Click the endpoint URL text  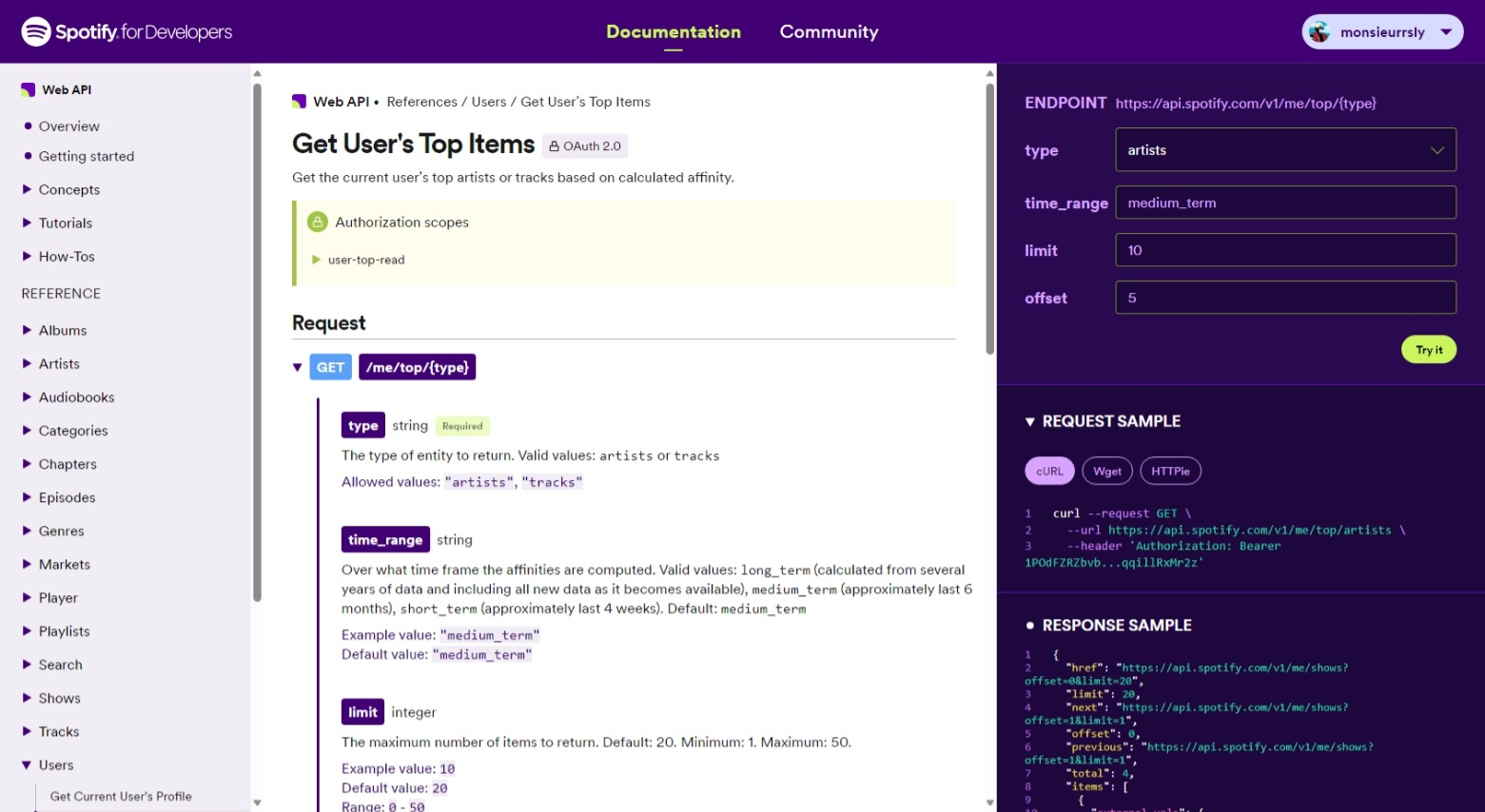point(1245,103)
